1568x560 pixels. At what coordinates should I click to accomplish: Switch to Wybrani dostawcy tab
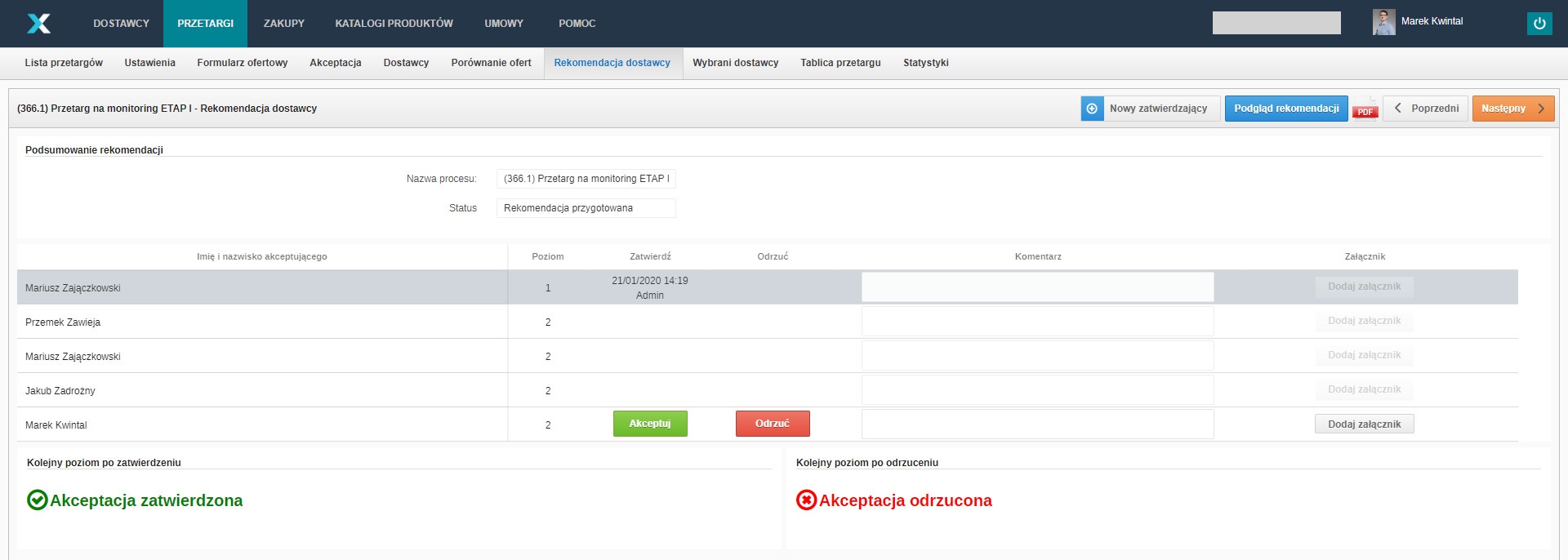tap(735, 63)
